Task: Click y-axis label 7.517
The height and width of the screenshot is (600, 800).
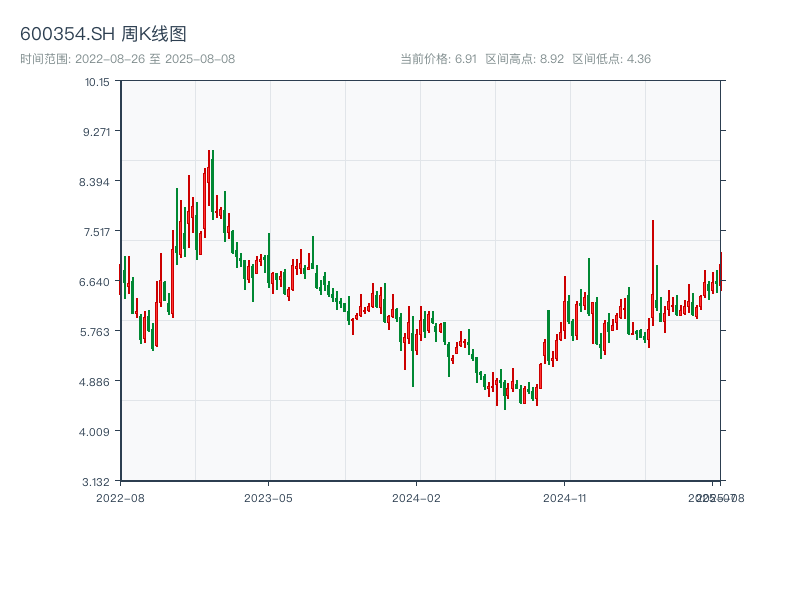Action: [96, 232]
